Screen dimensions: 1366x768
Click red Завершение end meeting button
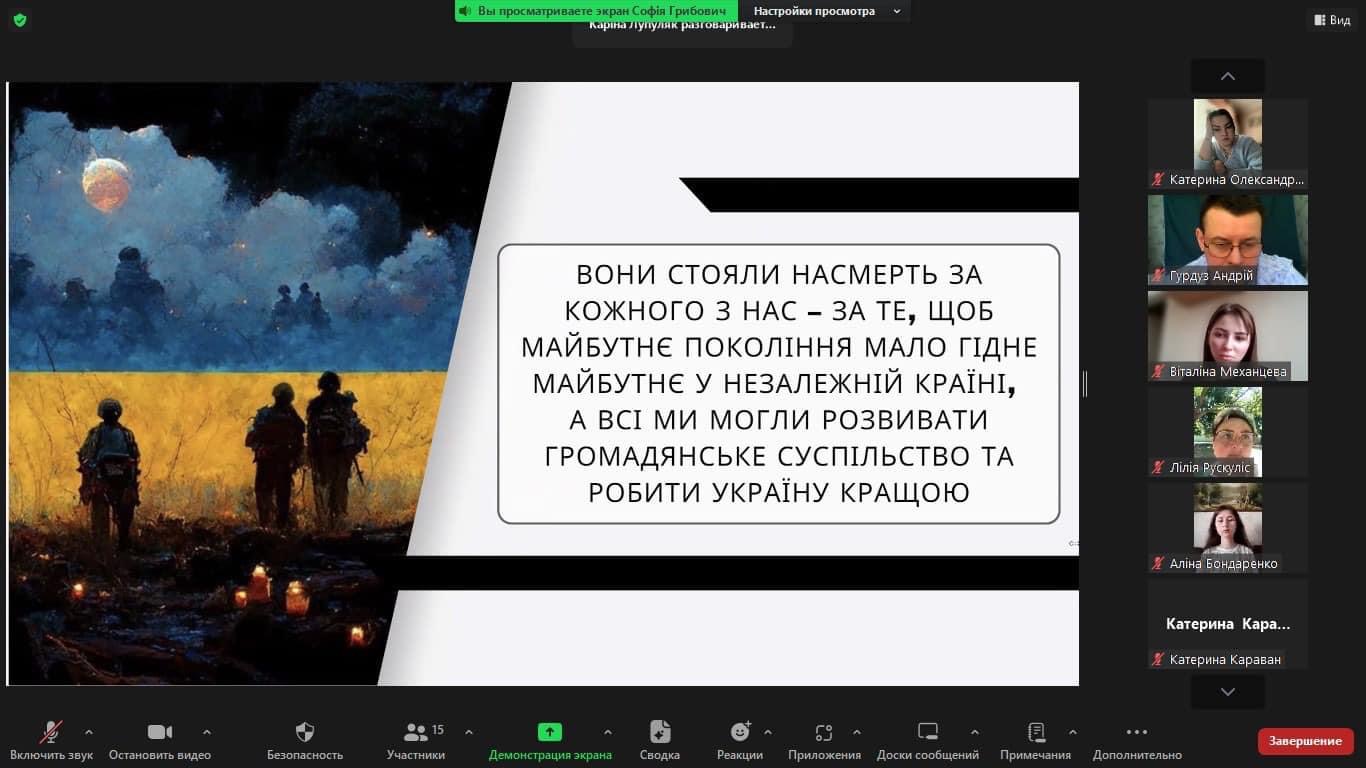[x=1305, y=741]
